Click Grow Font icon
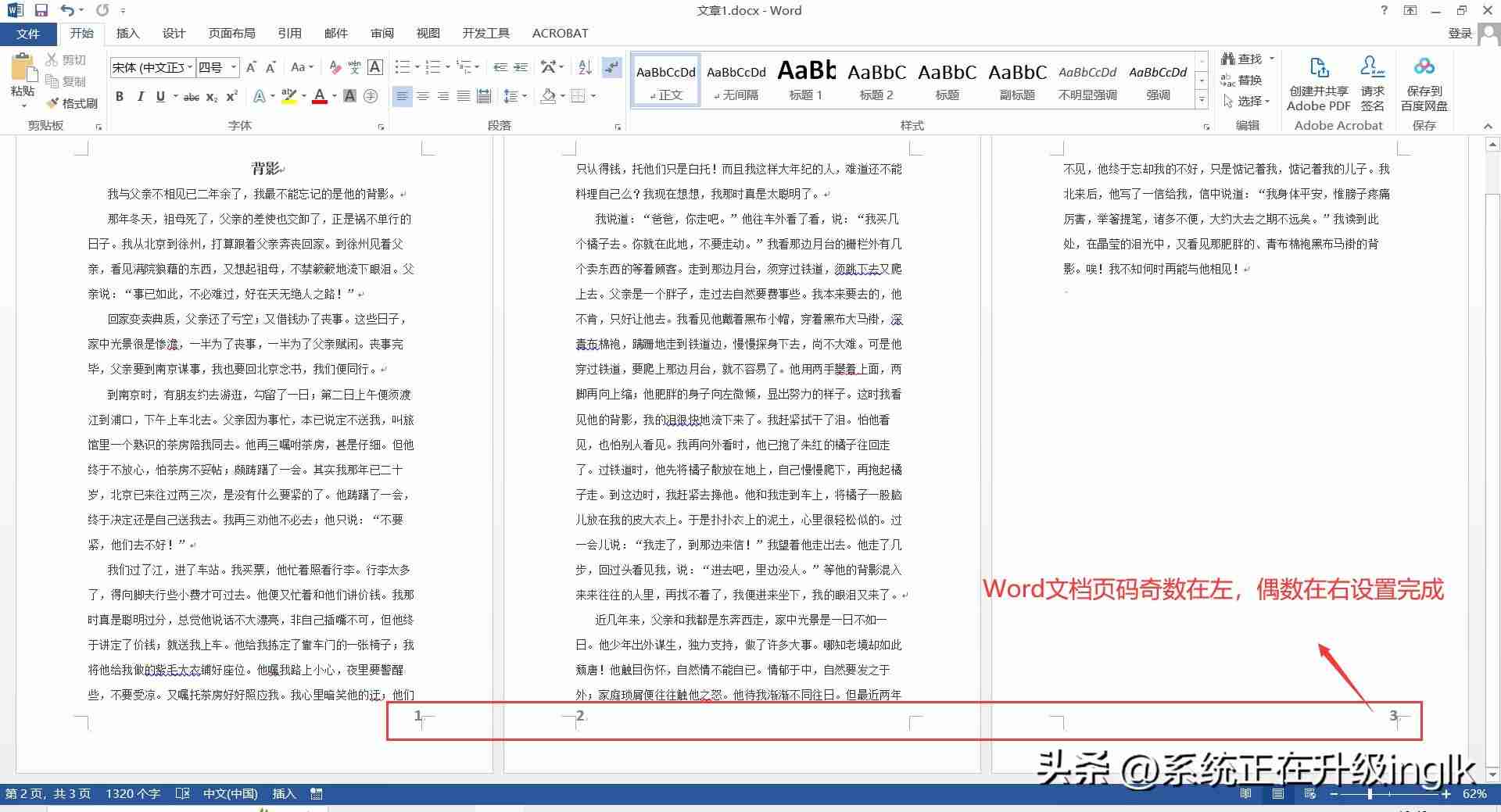Screen dimensions: 1501x812 pyautogui.click(x=251, y=67)
